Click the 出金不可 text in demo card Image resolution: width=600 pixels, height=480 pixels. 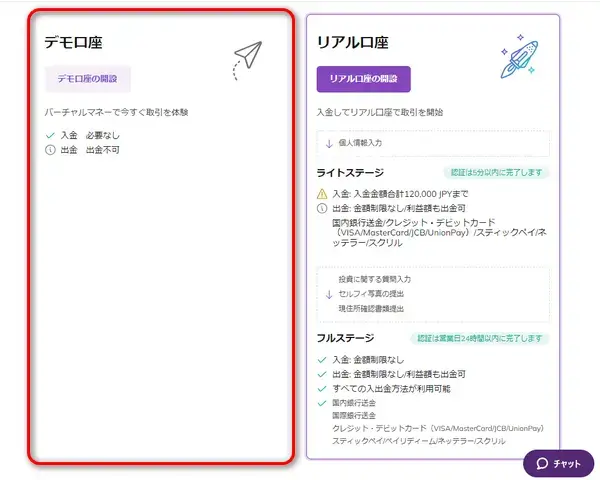tap(103, 150)
